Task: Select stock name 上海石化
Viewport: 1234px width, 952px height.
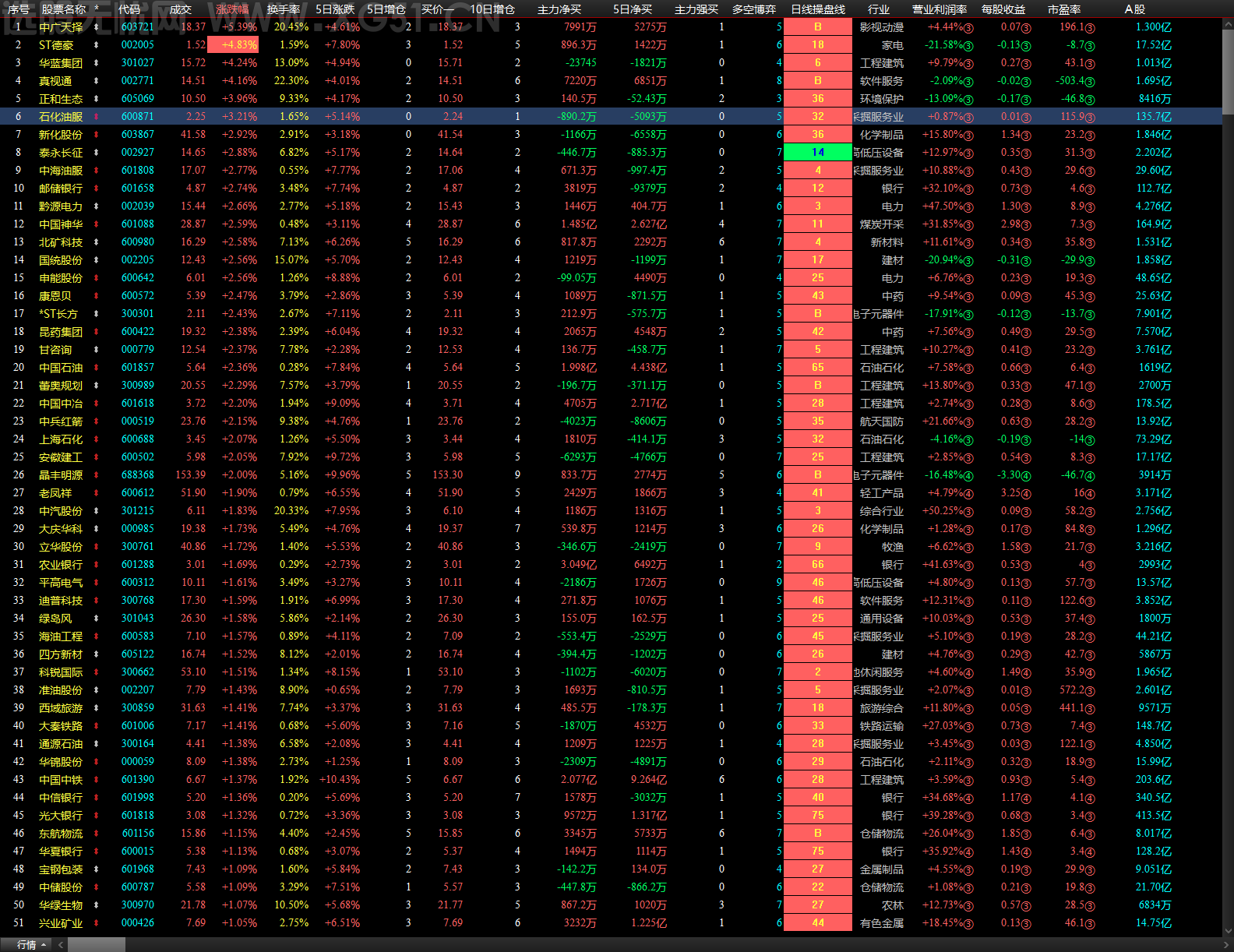Action: 61,439
